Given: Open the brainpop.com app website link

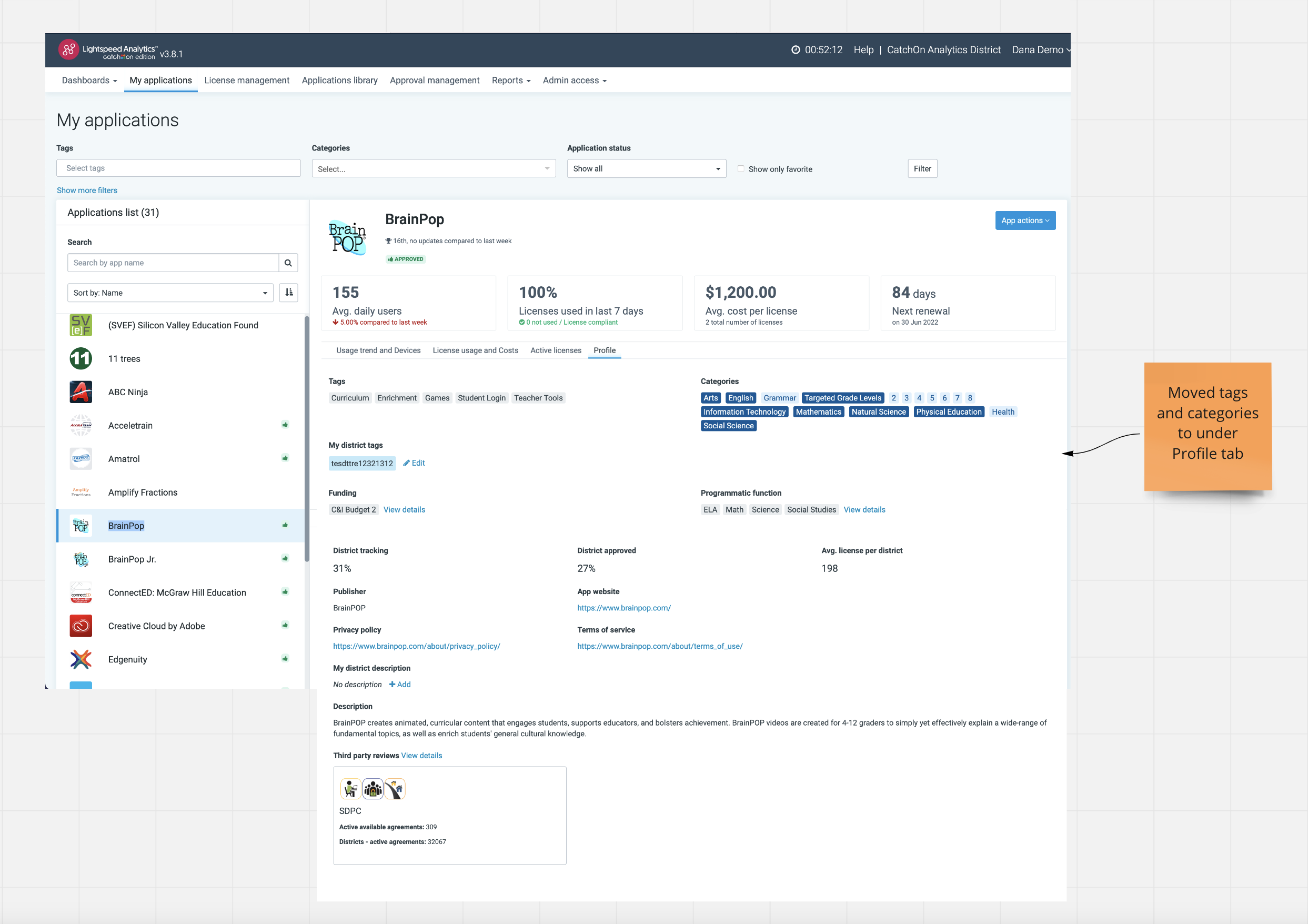Looking at the screenshot, I should (x=624, y=608).
